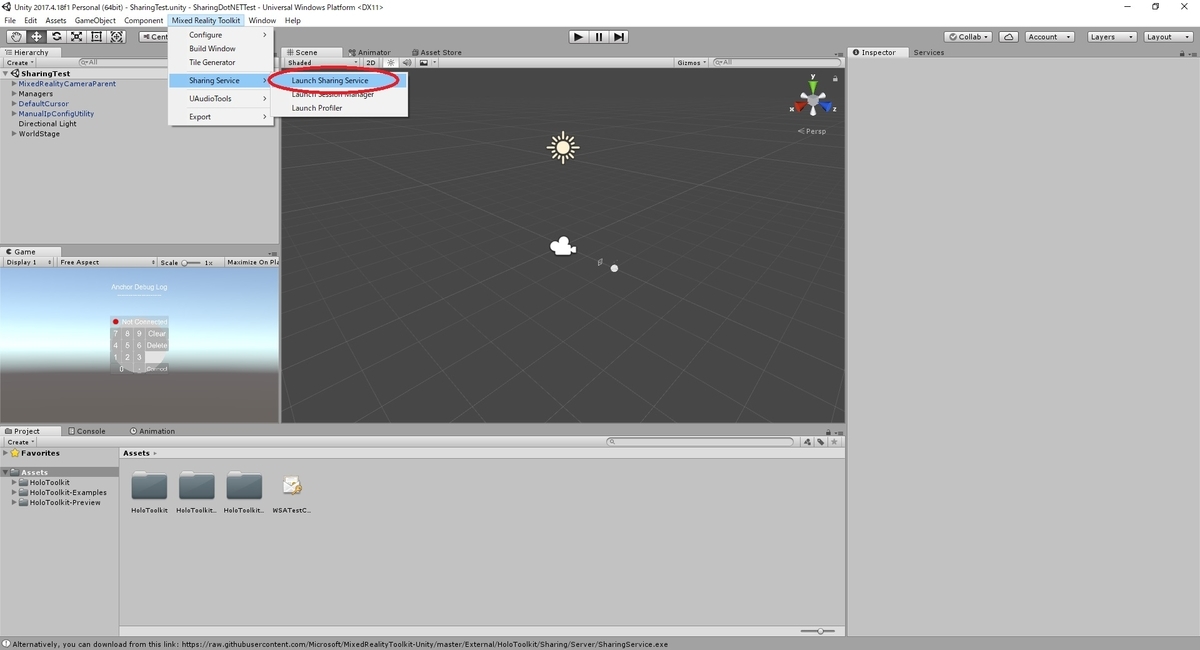Switch to the Services tab
This screenshot has height=650, width=1200.
[x=929, y=52]
